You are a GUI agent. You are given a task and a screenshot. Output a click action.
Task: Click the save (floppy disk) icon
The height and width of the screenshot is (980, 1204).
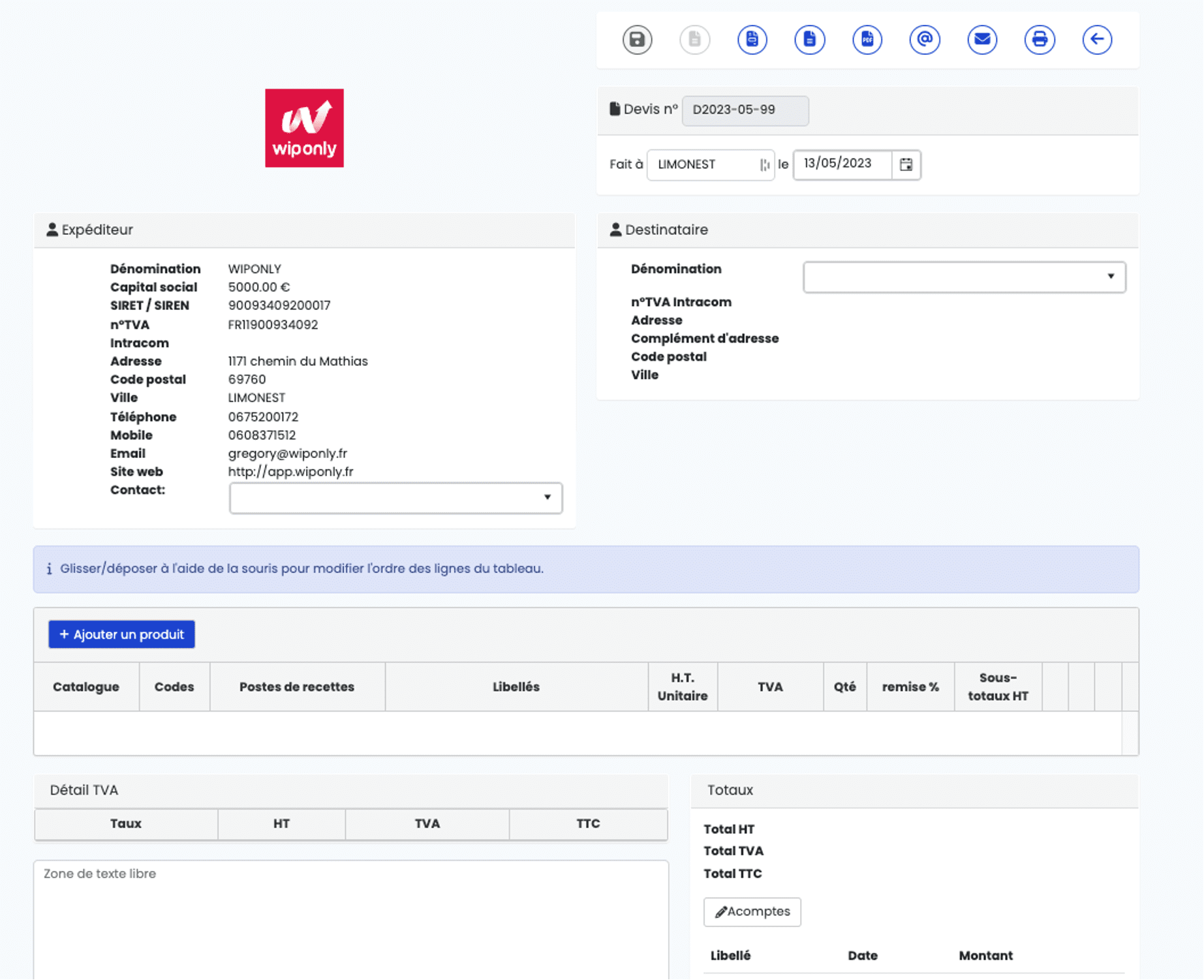point(637,40)
